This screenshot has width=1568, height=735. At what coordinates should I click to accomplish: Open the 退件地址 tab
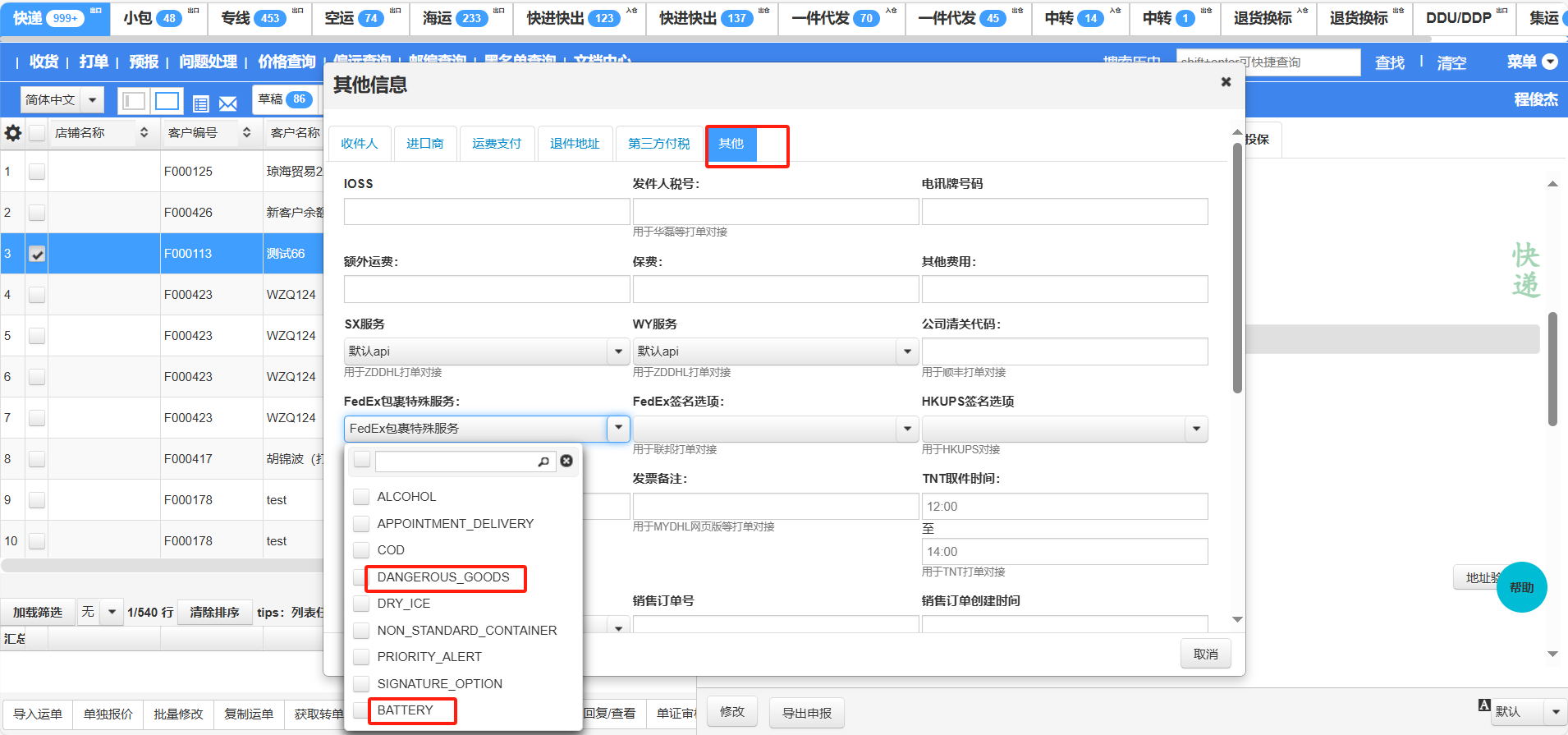tap(575, 144)
